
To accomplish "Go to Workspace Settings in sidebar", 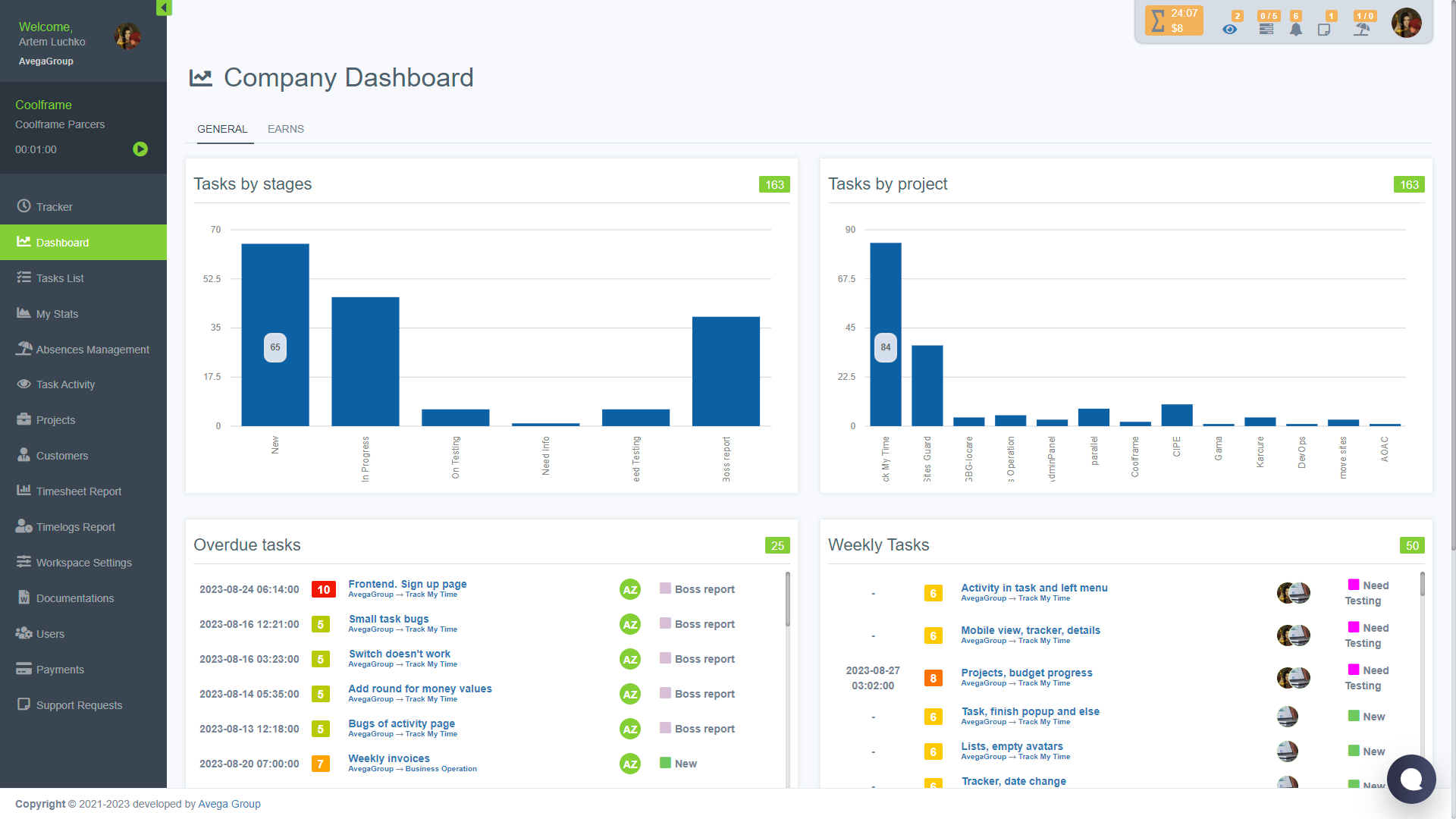I will (83, 563).
